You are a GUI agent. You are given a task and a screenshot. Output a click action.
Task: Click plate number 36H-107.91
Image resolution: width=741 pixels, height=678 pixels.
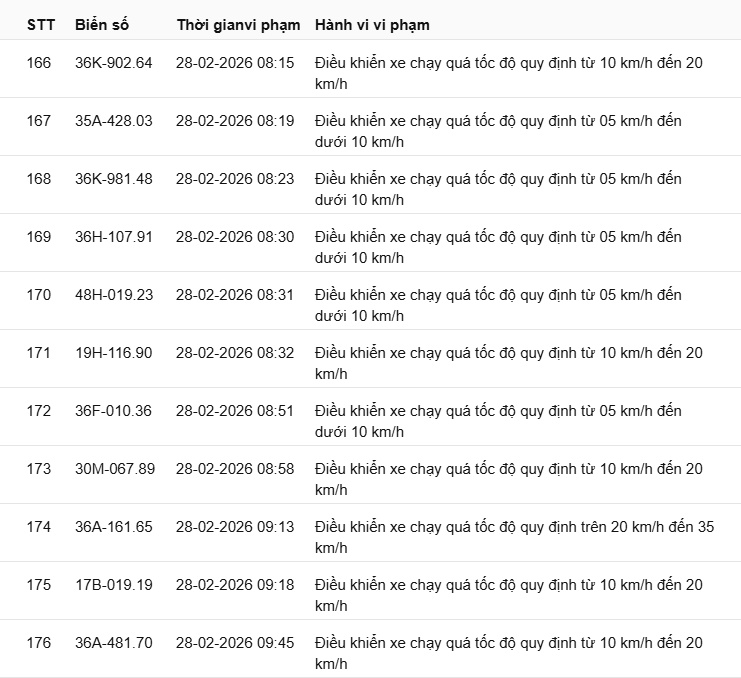pyautogui.click(x=114, y=237)
